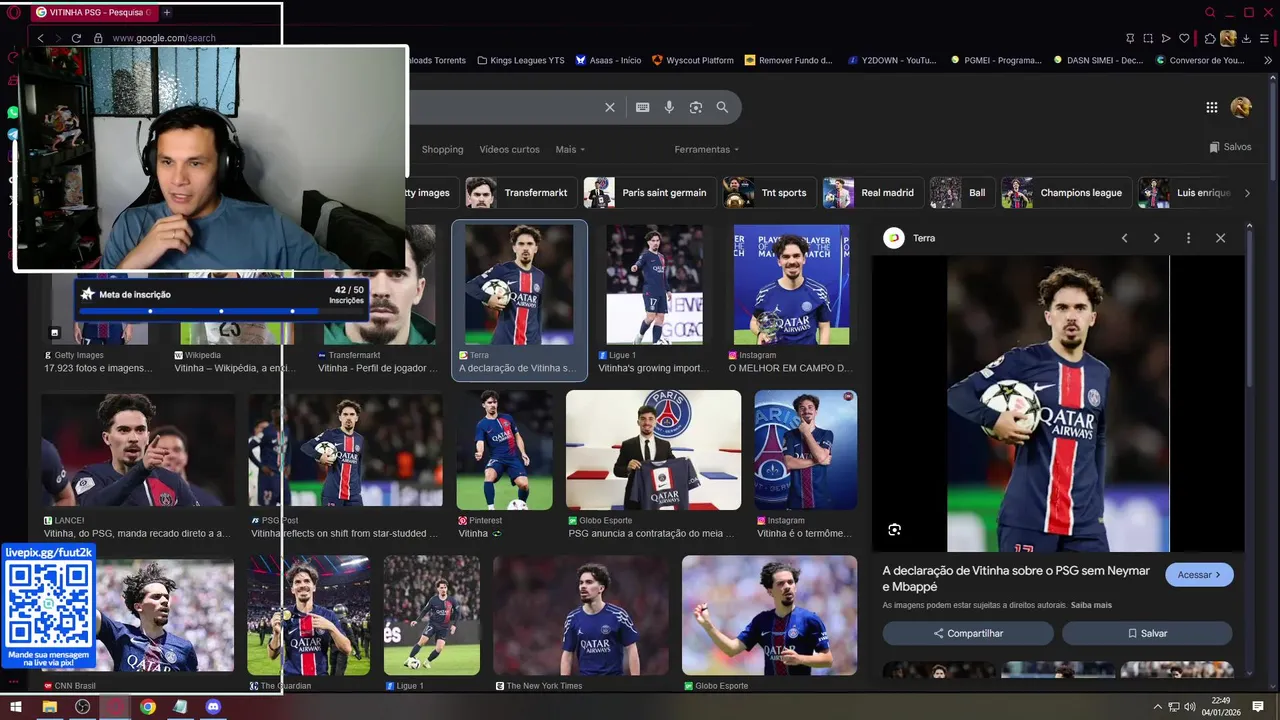
Task: Search open tabs with the red magnifier
Action: pyautogui.click(x=1210, y=12)
